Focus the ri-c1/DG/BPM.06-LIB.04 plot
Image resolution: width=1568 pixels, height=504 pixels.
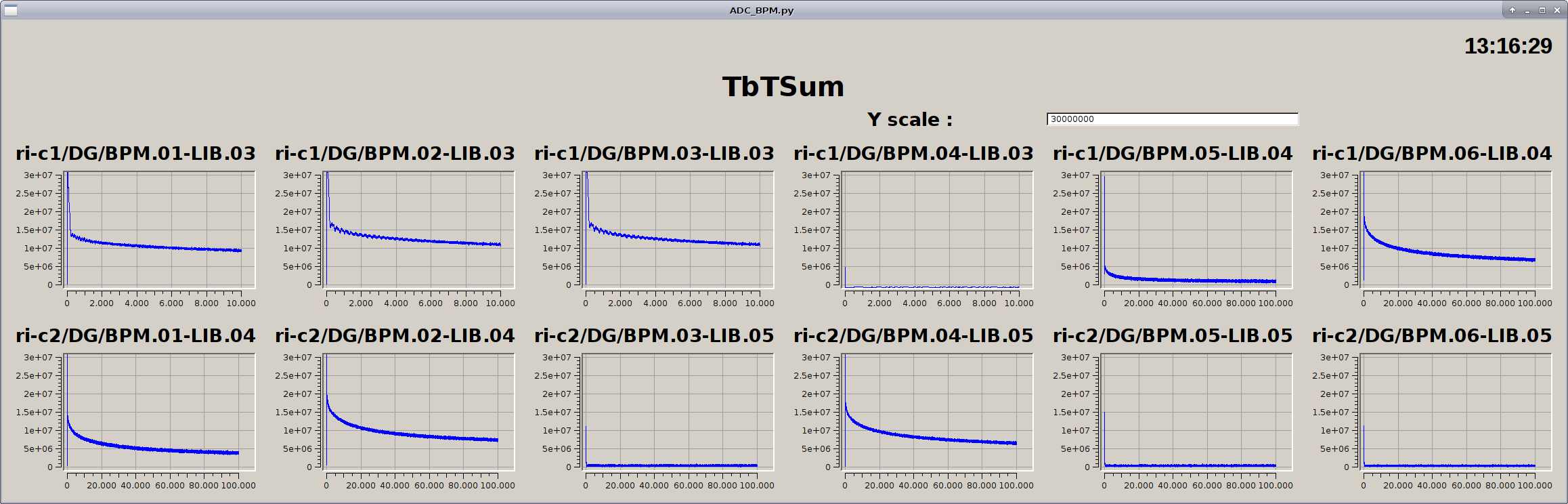(1456, 229)
